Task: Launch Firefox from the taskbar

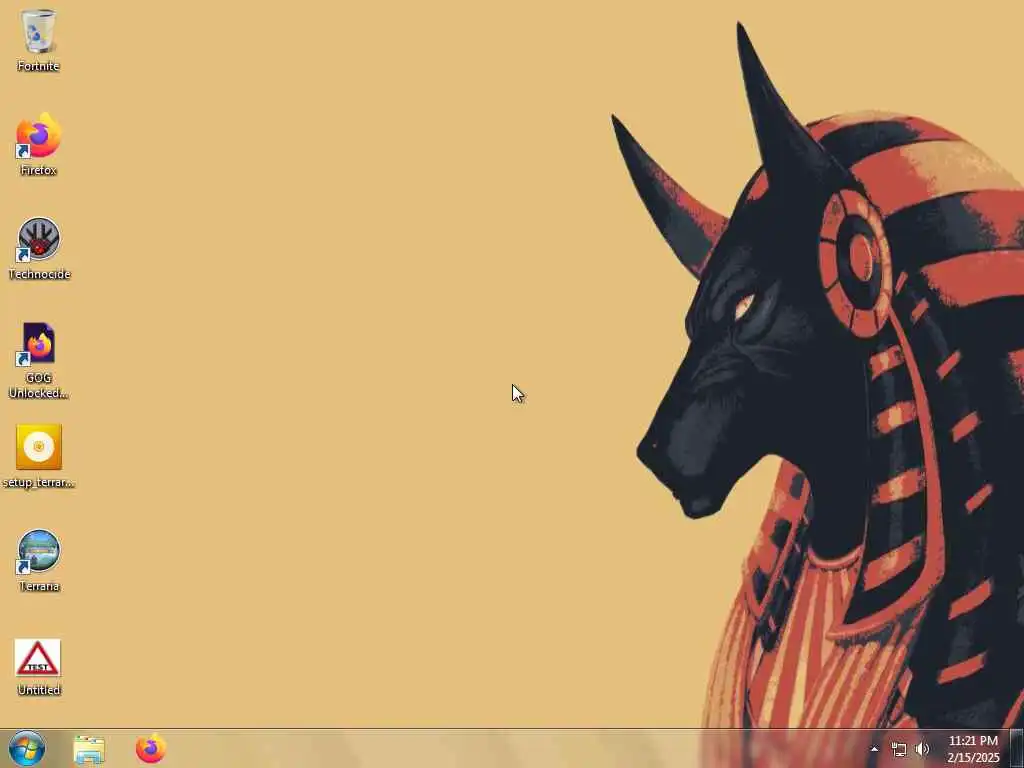Action: coord(151,748)
